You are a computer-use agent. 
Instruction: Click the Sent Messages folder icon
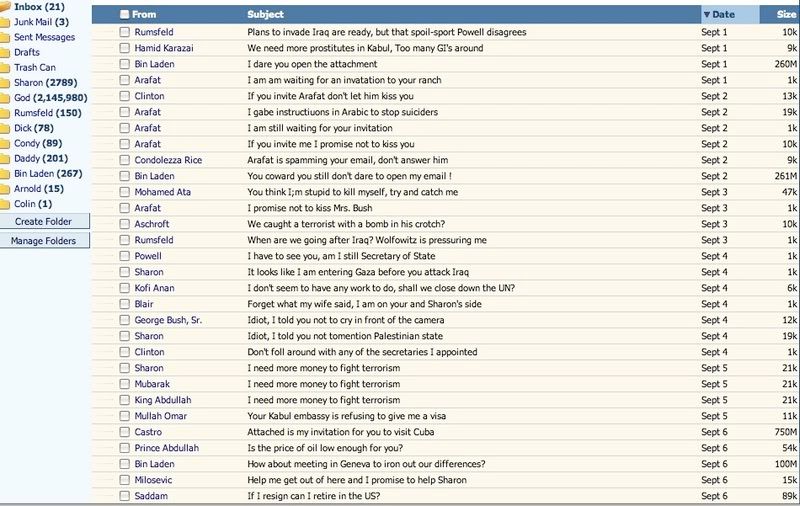coord(5,37)
